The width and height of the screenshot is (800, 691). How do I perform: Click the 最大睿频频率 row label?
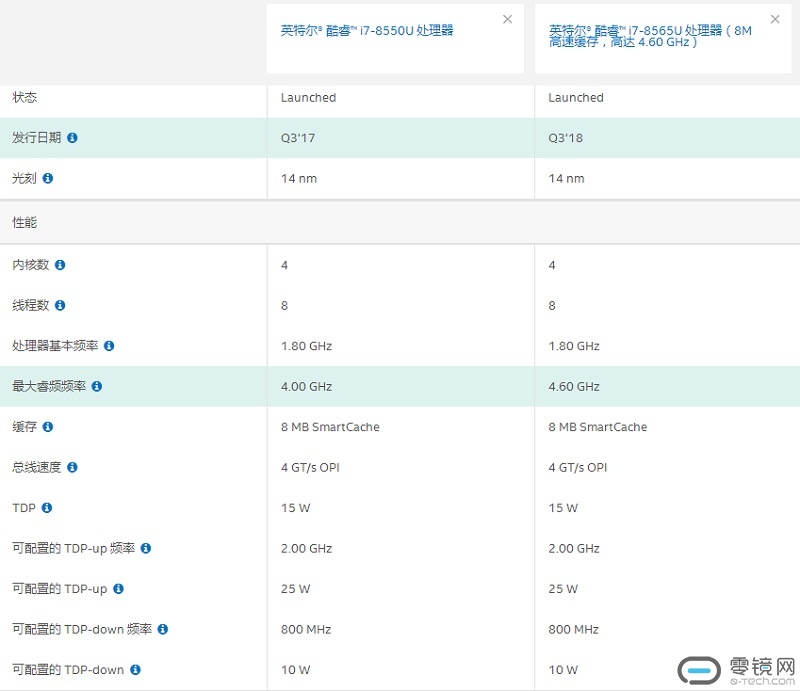(48, 386)
